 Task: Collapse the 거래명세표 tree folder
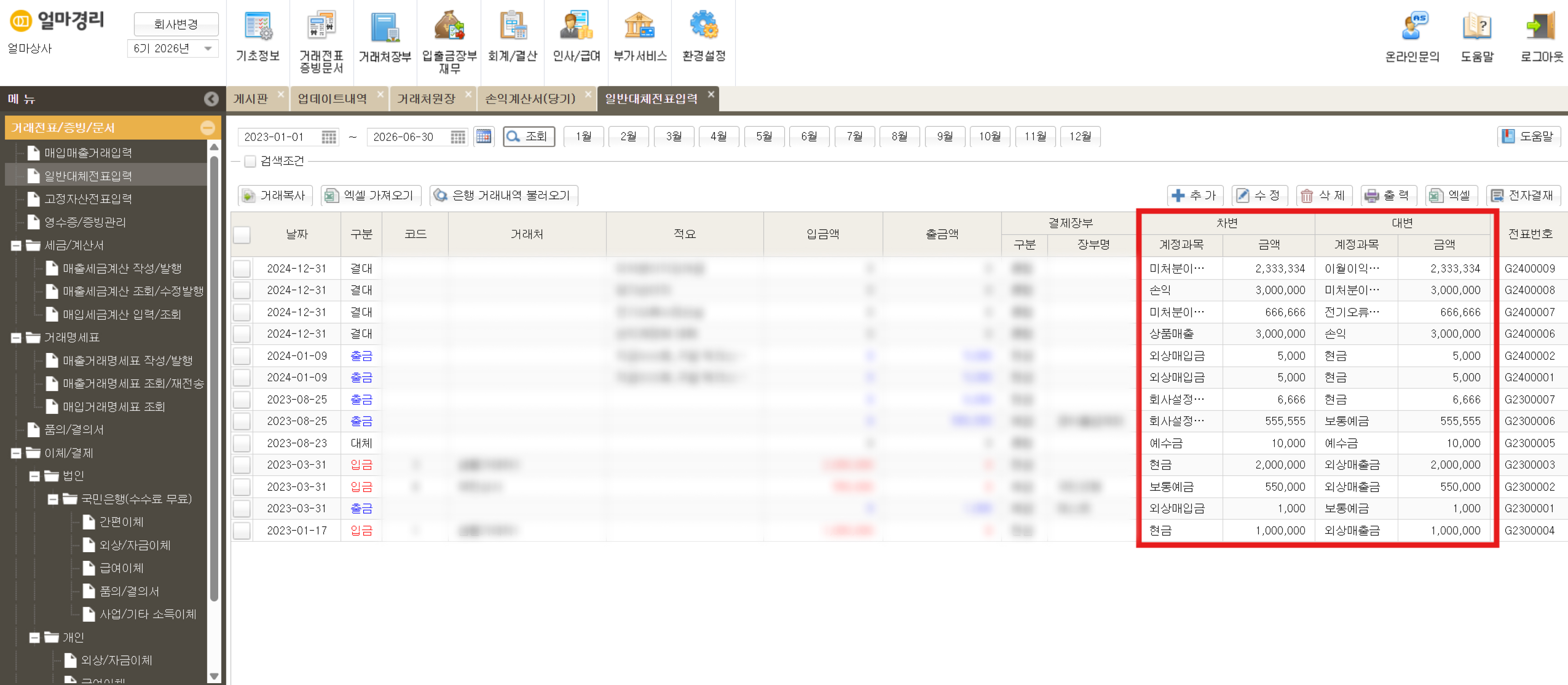[16, 338]
